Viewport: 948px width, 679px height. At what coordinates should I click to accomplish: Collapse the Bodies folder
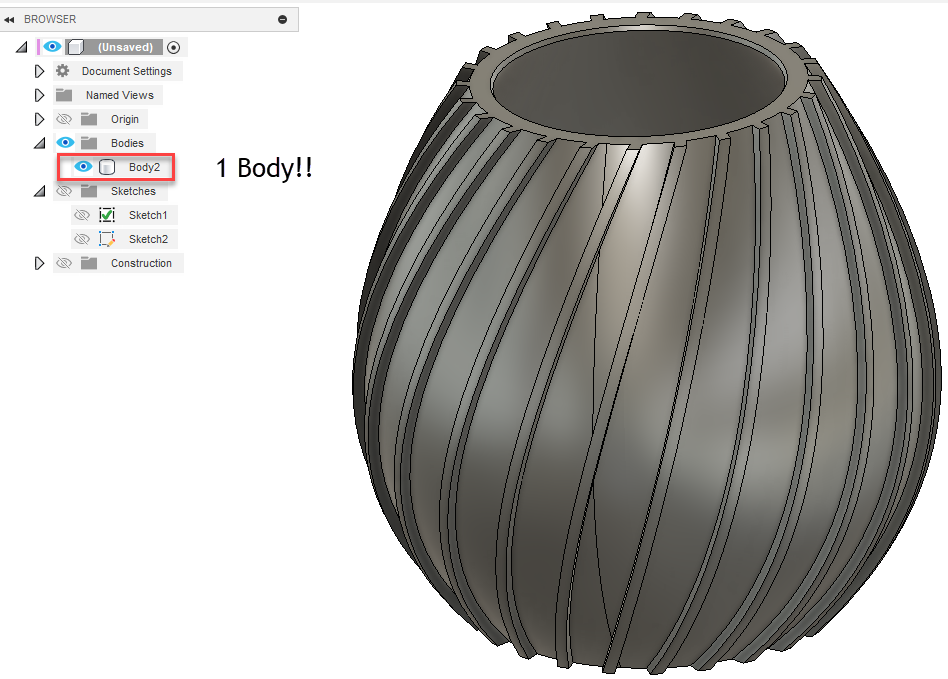coord(38,142)
